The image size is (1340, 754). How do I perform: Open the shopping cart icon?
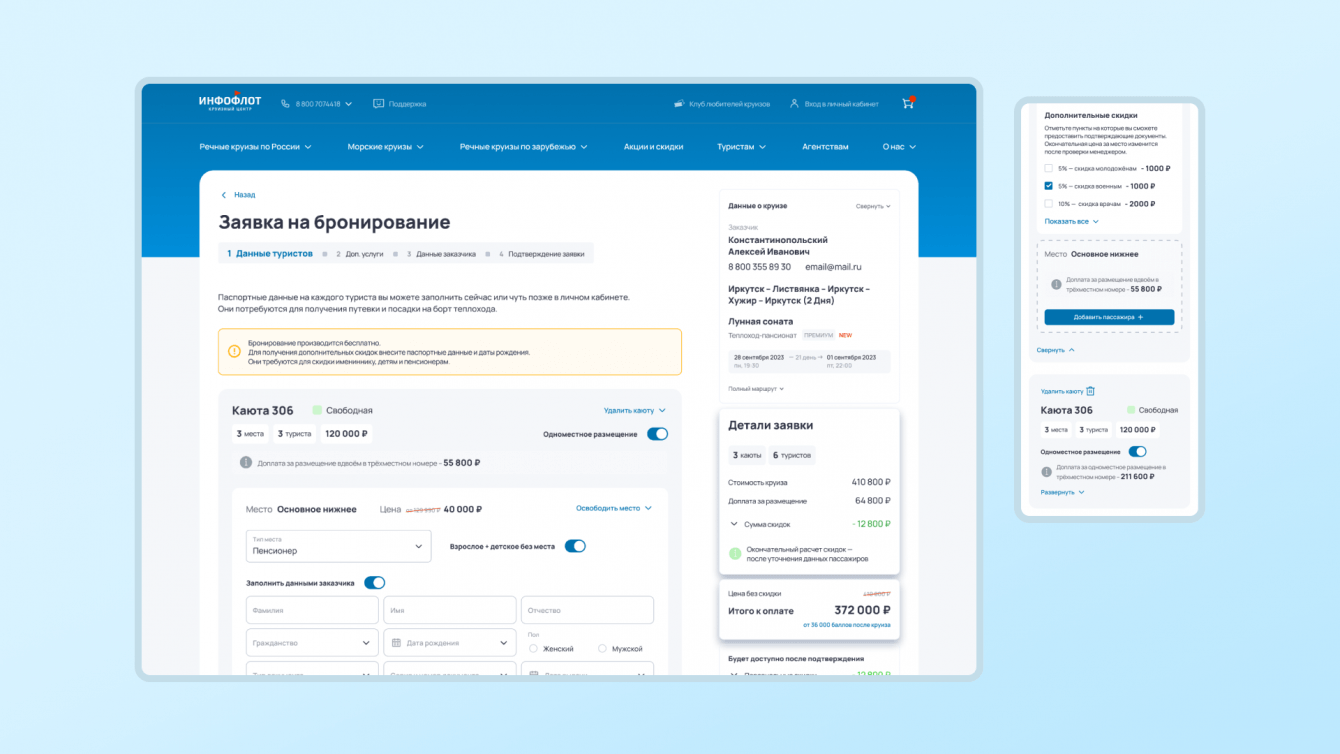click(908, 103)
